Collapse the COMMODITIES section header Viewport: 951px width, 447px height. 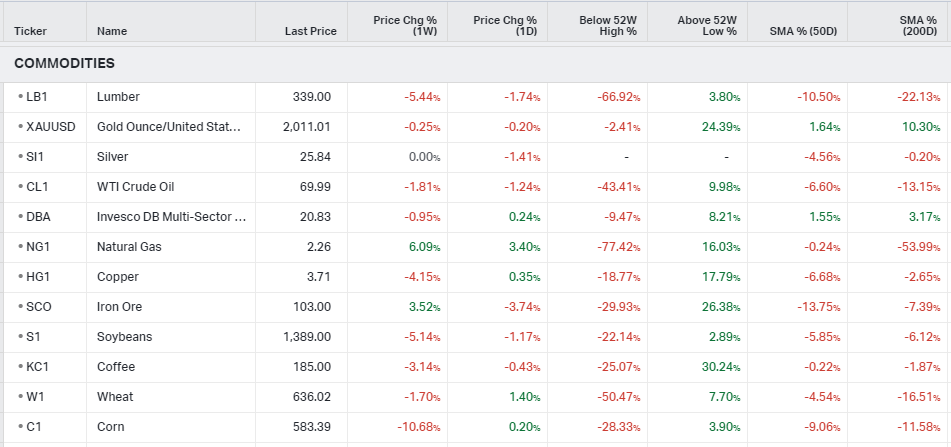(64, 63)
